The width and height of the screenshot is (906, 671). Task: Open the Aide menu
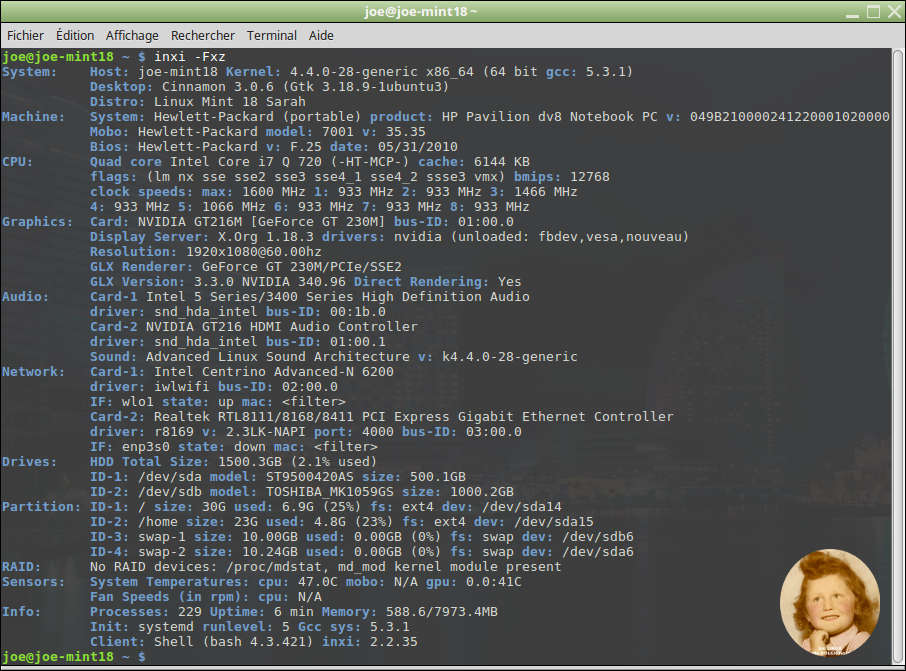(321, 36)
